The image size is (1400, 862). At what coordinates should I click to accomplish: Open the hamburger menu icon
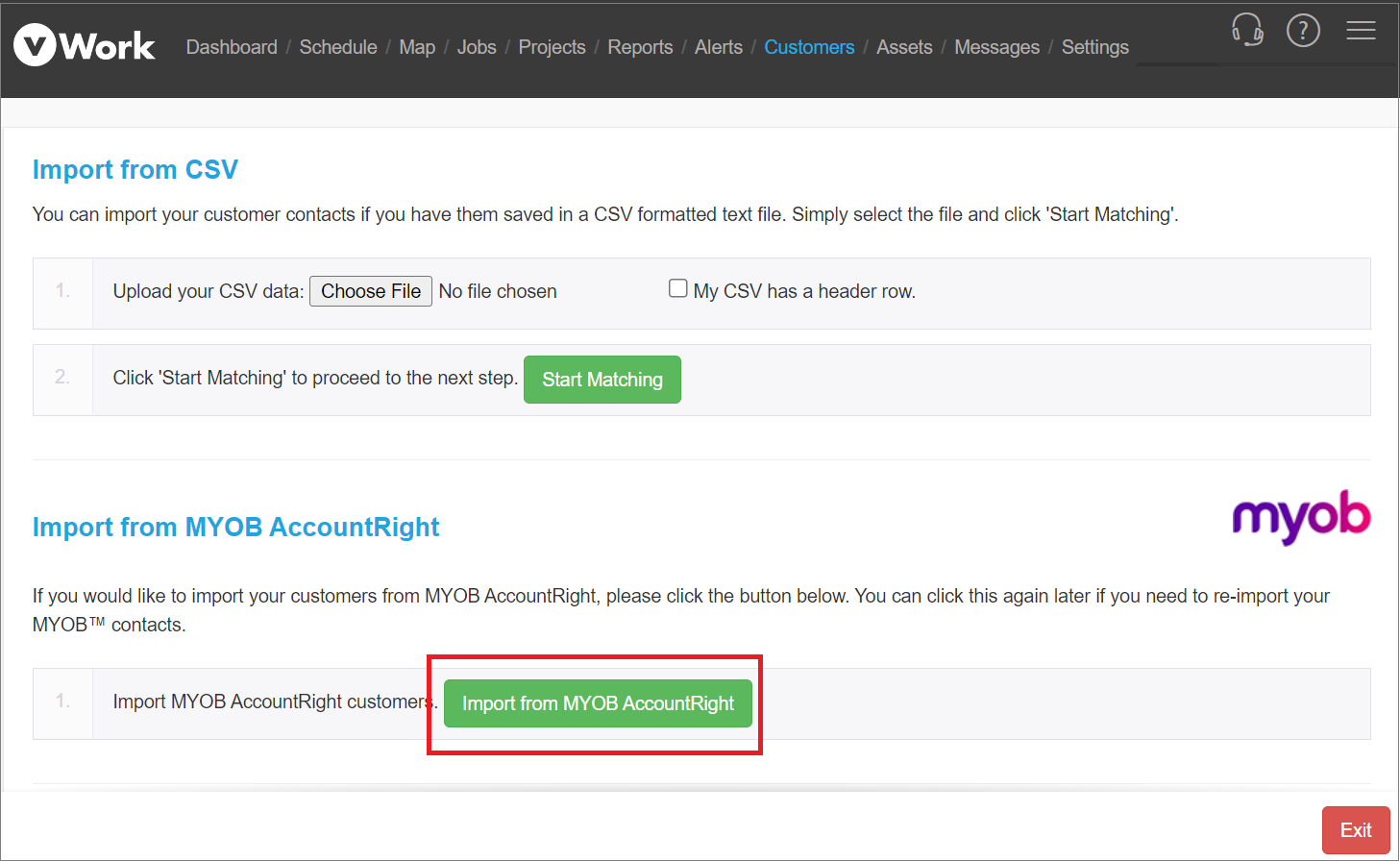[1360, 31]
